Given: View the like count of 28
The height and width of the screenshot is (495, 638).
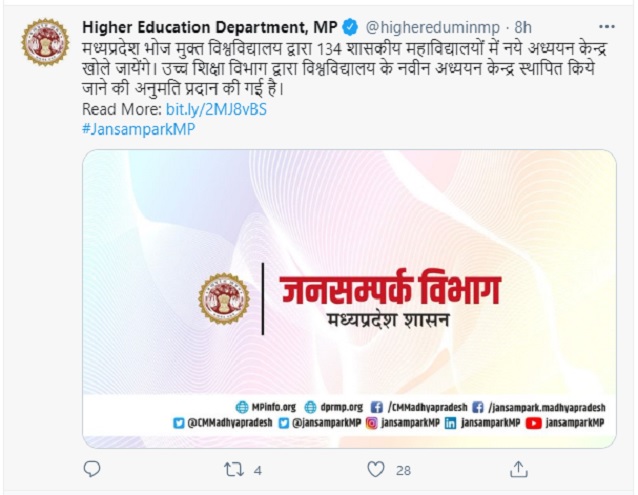Looking at the screenshot, I should [x=403, y=471].
